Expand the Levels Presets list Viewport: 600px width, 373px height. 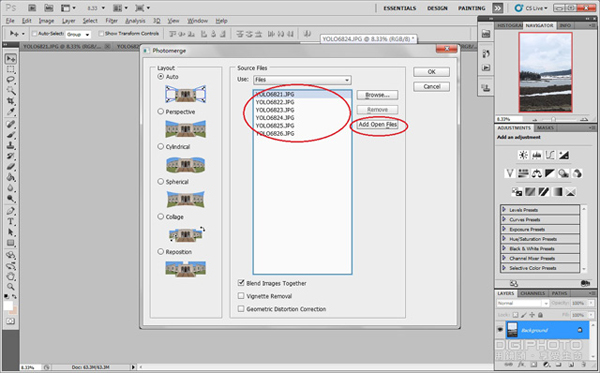point(540,210)
